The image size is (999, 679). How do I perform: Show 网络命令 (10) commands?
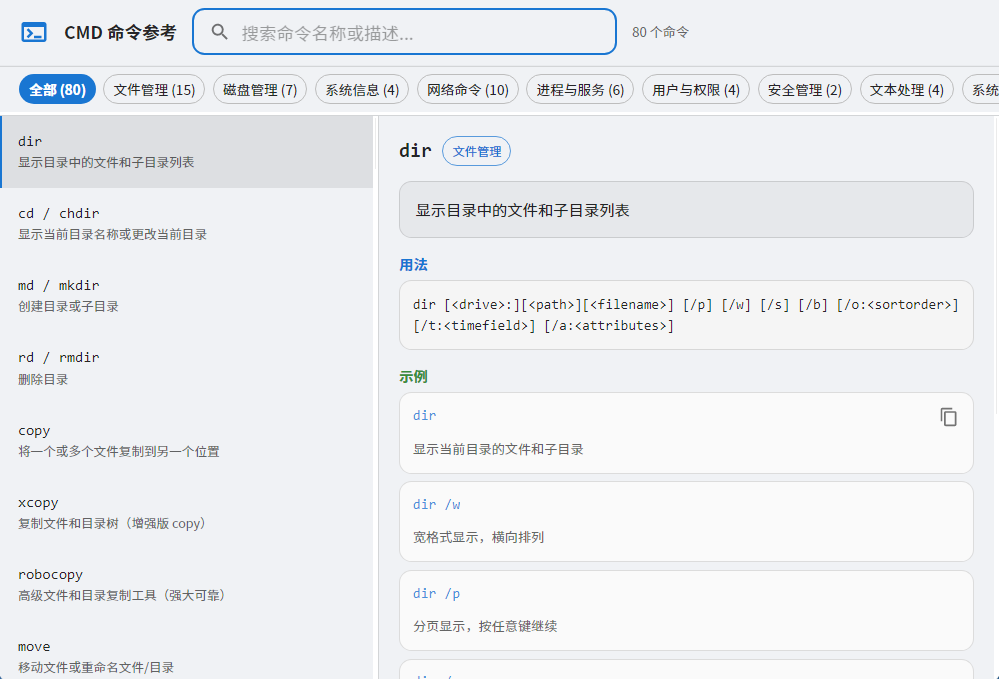click(x=468, y=90)
